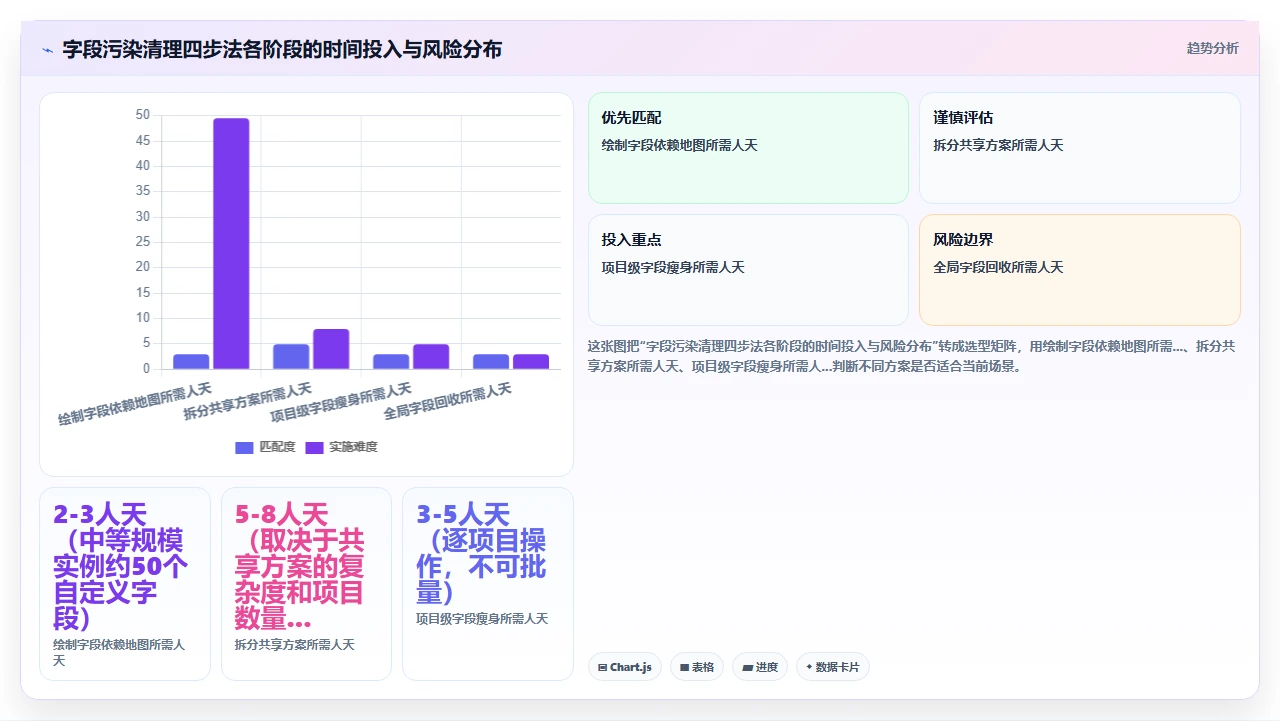Click the 趋势分析 label in header

pyautogui.click(x=1212, y=48)
